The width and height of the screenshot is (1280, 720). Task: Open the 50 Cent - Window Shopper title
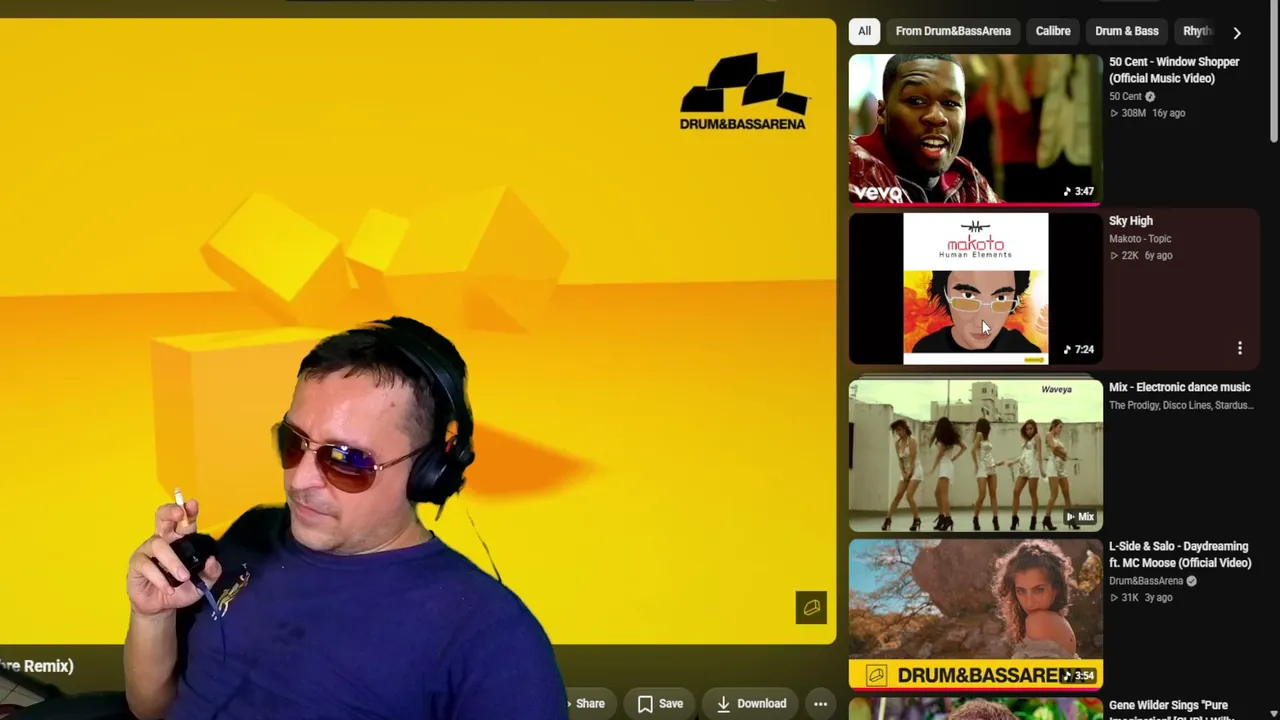pos(1174,70)
